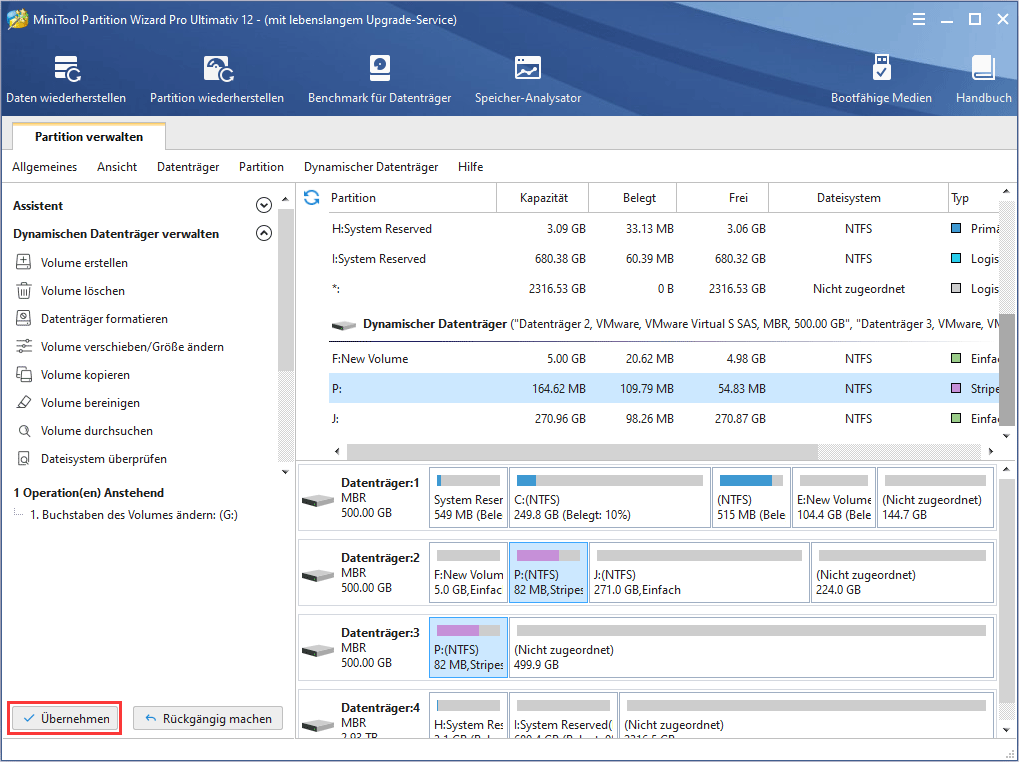
Task: Select I:System Reserved partition row
Action: tap(663, 259)
